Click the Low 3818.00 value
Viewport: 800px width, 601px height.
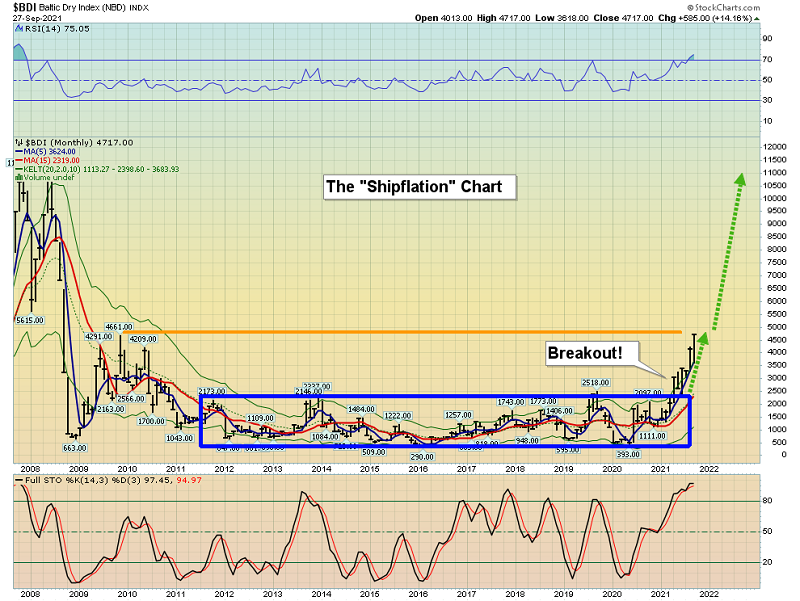pos(562,18)
